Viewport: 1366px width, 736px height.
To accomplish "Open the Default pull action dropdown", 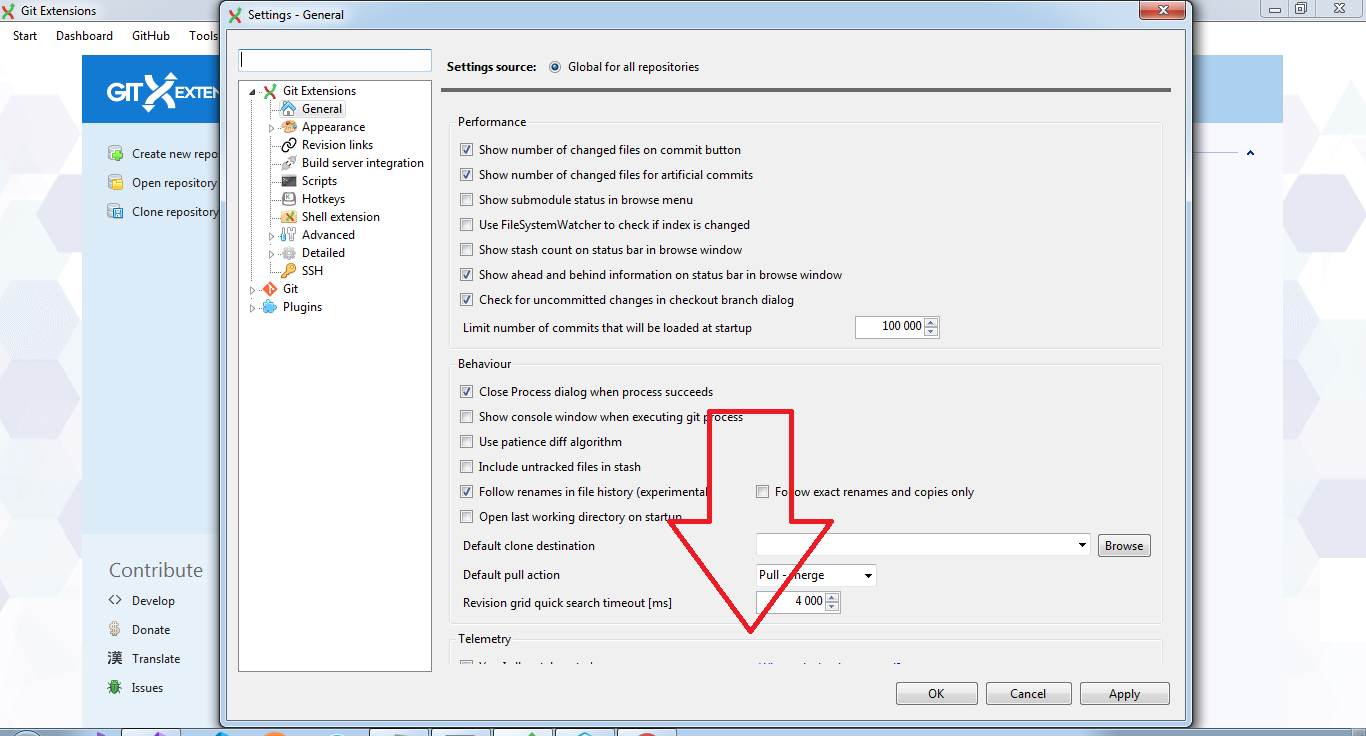I will click(x=866, y=575).
